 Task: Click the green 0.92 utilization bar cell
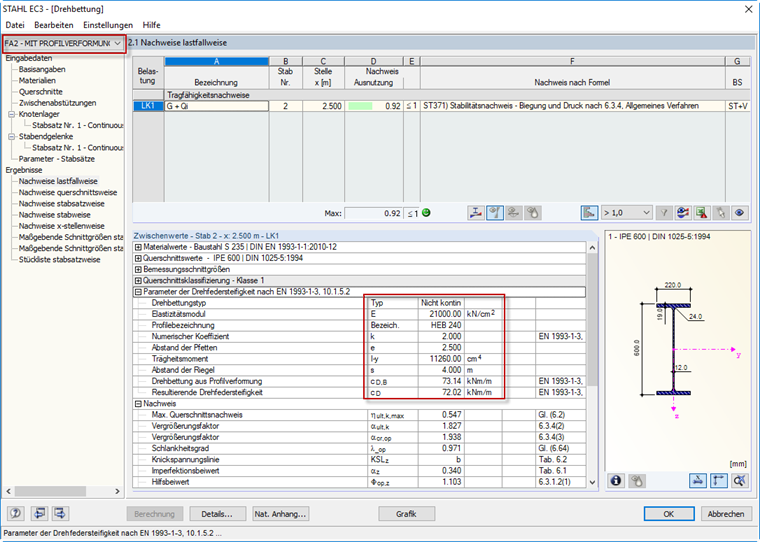(x=373, y=106)
